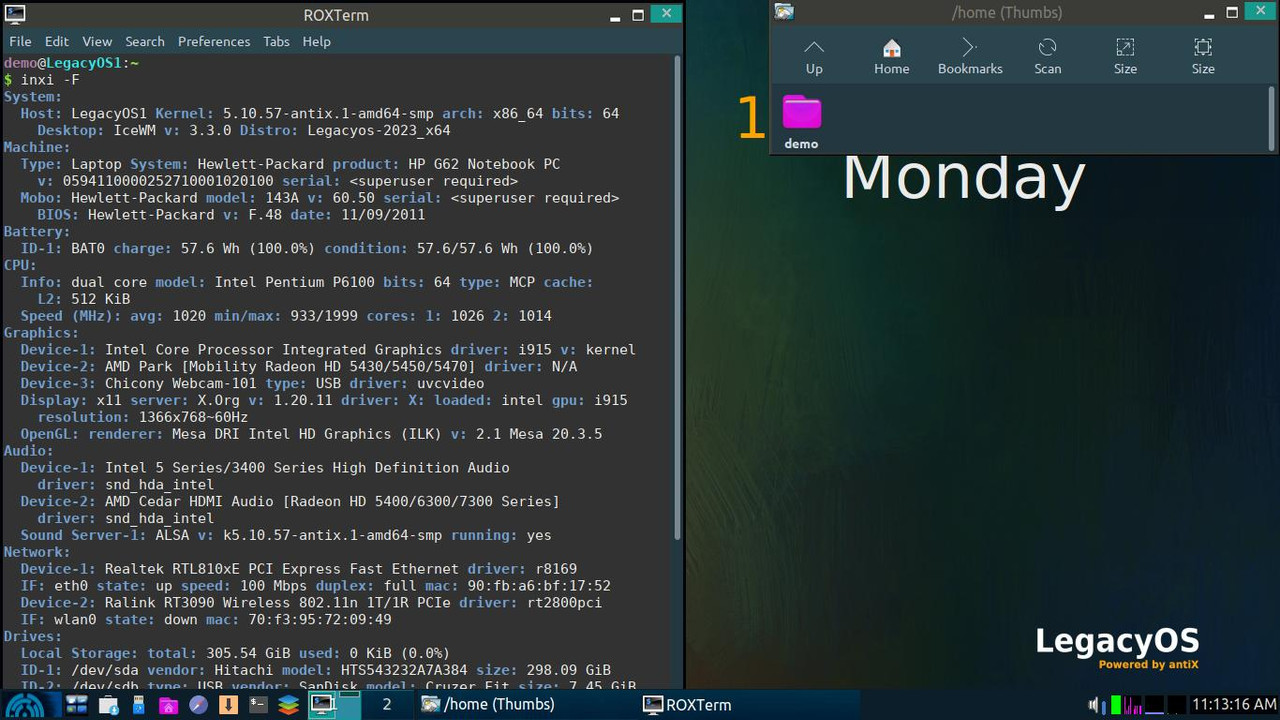1280x720 pixels.
Task: Open ROXTerm window menu icon in titlebar
Action: point(15,14)
